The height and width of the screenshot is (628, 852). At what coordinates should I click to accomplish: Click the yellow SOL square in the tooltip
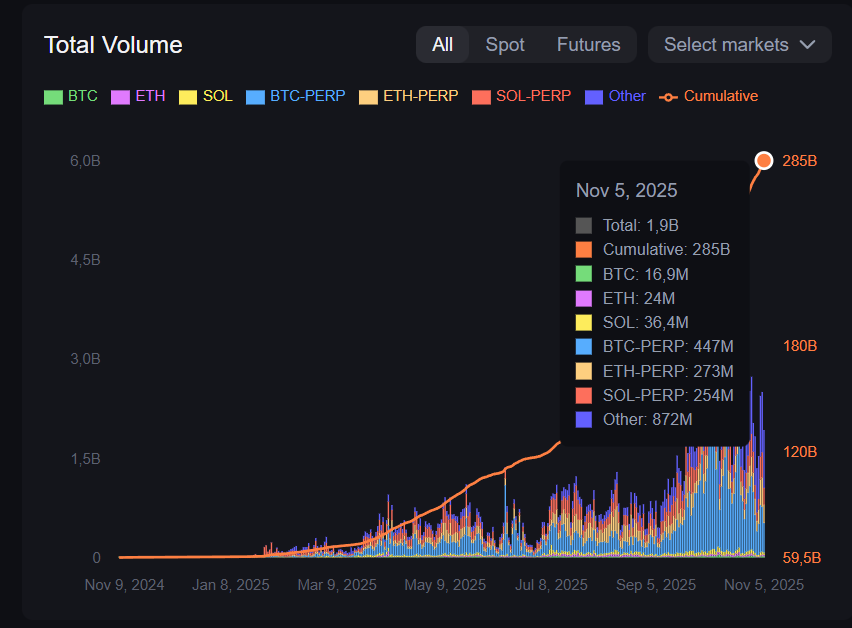(583, 322)
